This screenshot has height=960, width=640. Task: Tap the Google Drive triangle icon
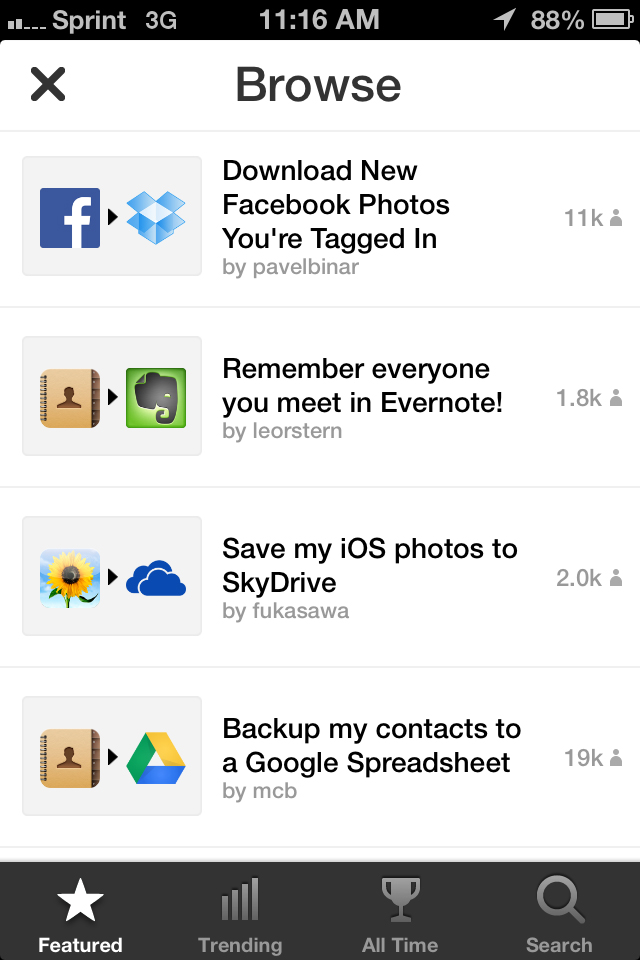[x=156, y=758]
